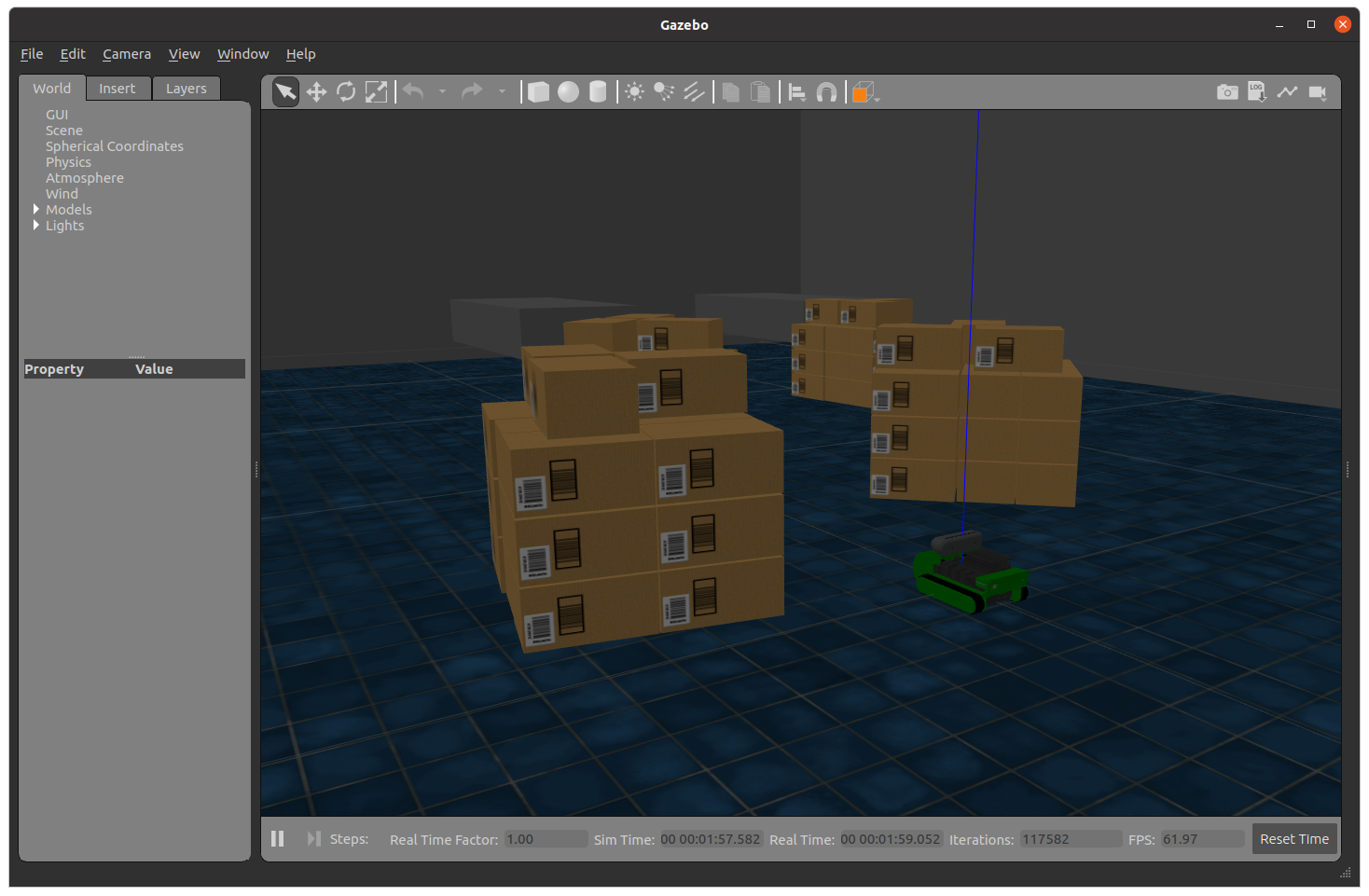Insert a sphere shape
Screen dimensions: 1369x896
(x=568, y=91)
